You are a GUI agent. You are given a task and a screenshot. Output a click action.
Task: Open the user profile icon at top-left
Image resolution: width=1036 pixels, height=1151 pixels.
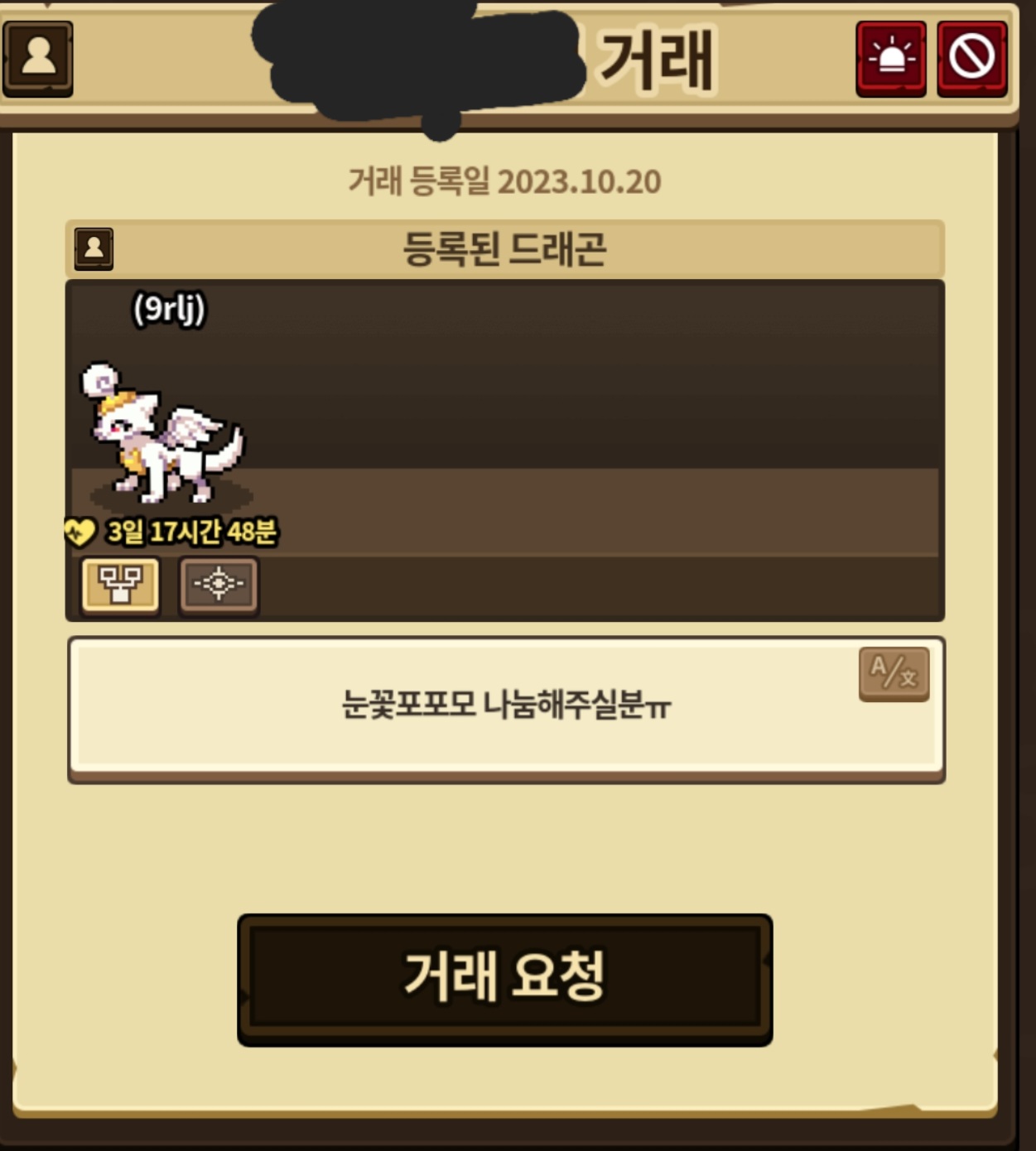38,59
